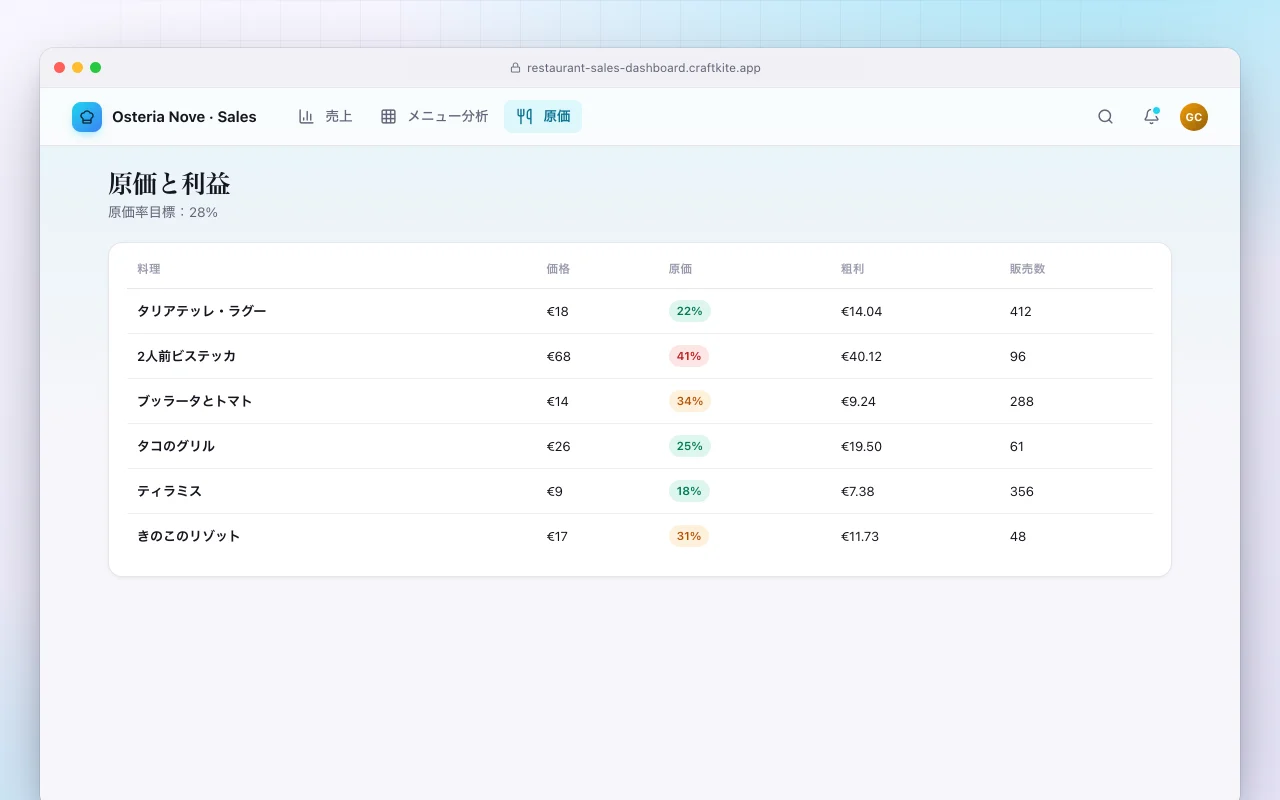Screen dimensions: 1280x800
Task: Select the ティラミス row name
Action: point(169,491)
